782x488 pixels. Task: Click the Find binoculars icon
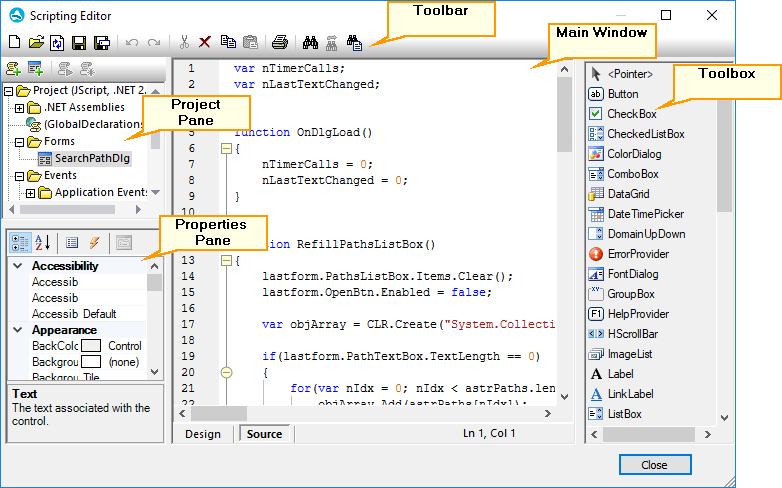coord(309,43)
